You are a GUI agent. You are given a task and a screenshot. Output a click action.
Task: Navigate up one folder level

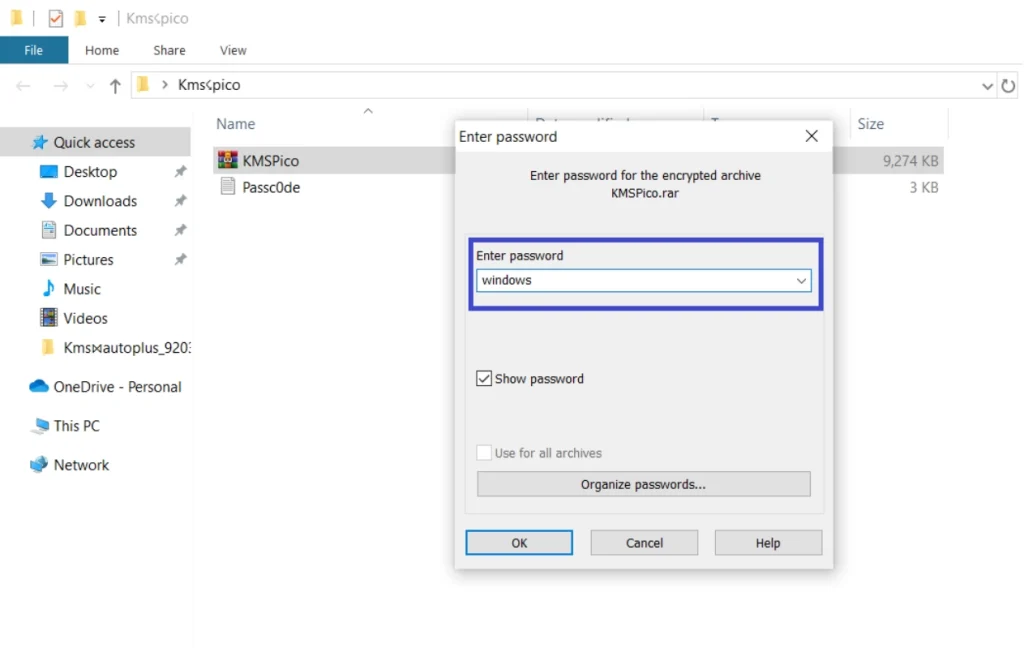[115, 85]
